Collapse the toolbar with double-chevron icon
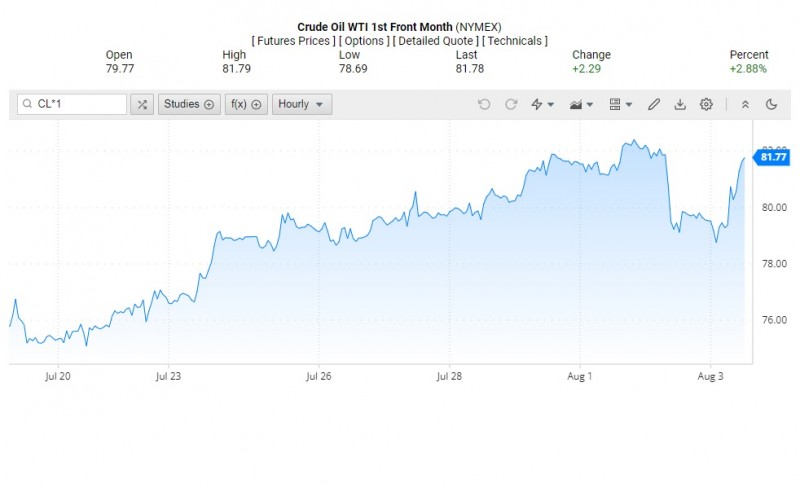The image size is (800, 488). 745,104
